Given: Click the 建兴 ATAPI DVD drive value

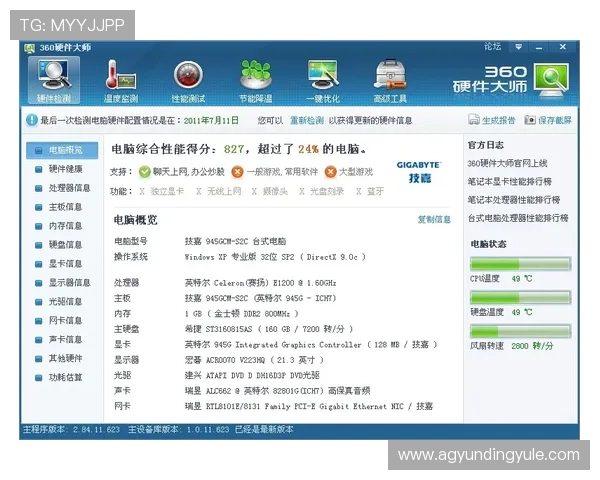Looking at the screenshot, I should [x=252, y=376].
